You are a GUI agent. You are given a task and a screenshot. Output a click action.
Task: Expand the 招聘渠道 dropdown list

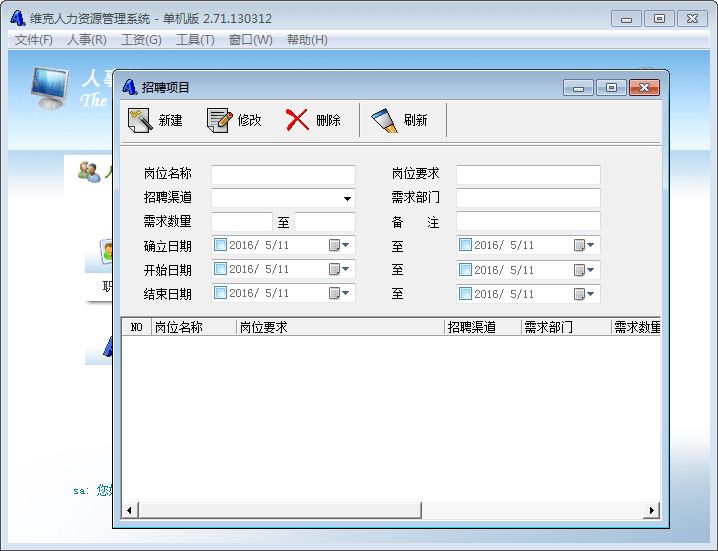[x=347, y=198]
